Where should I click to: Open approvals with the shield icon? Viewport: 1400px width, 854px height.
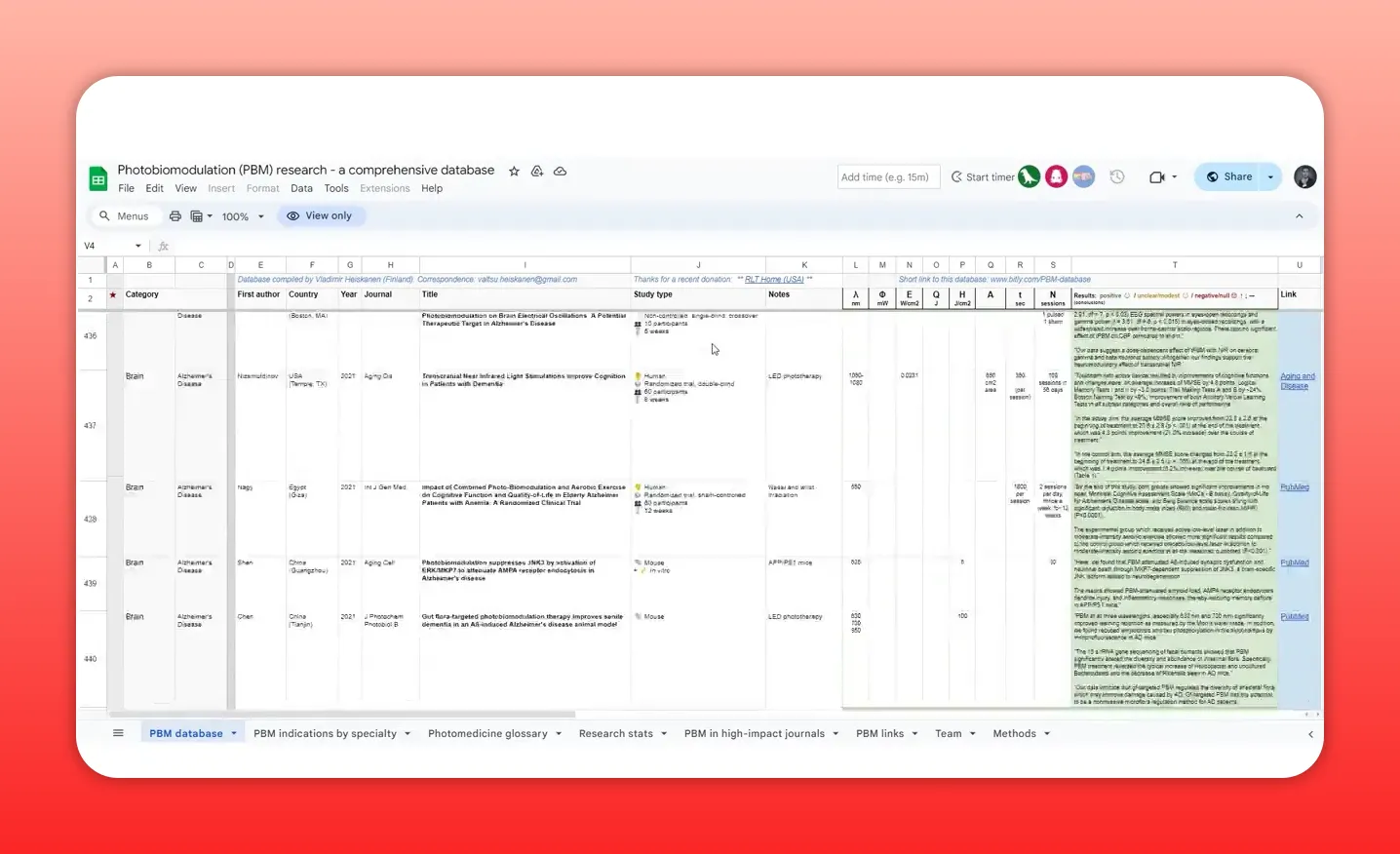click(x=537, y=171)
